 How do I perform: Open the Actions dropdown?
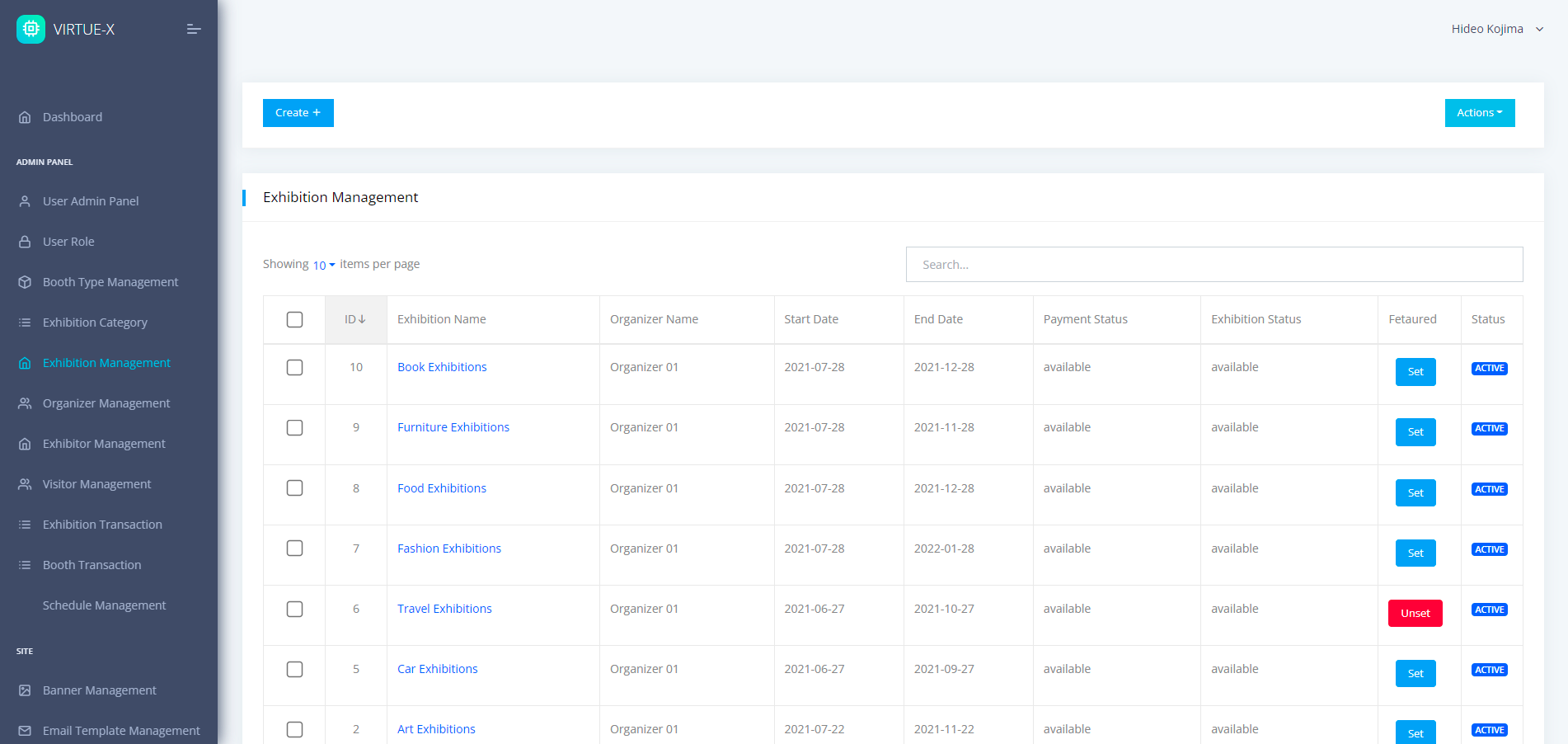(x=1479, y=113)
